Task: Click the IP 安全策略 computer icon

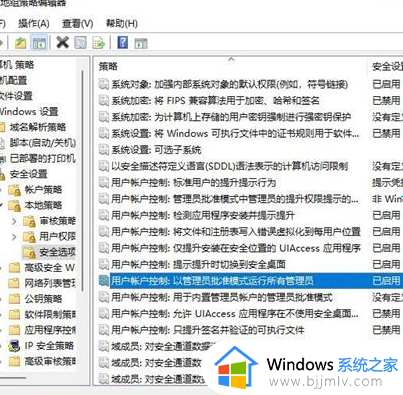Action: (14, 346)
